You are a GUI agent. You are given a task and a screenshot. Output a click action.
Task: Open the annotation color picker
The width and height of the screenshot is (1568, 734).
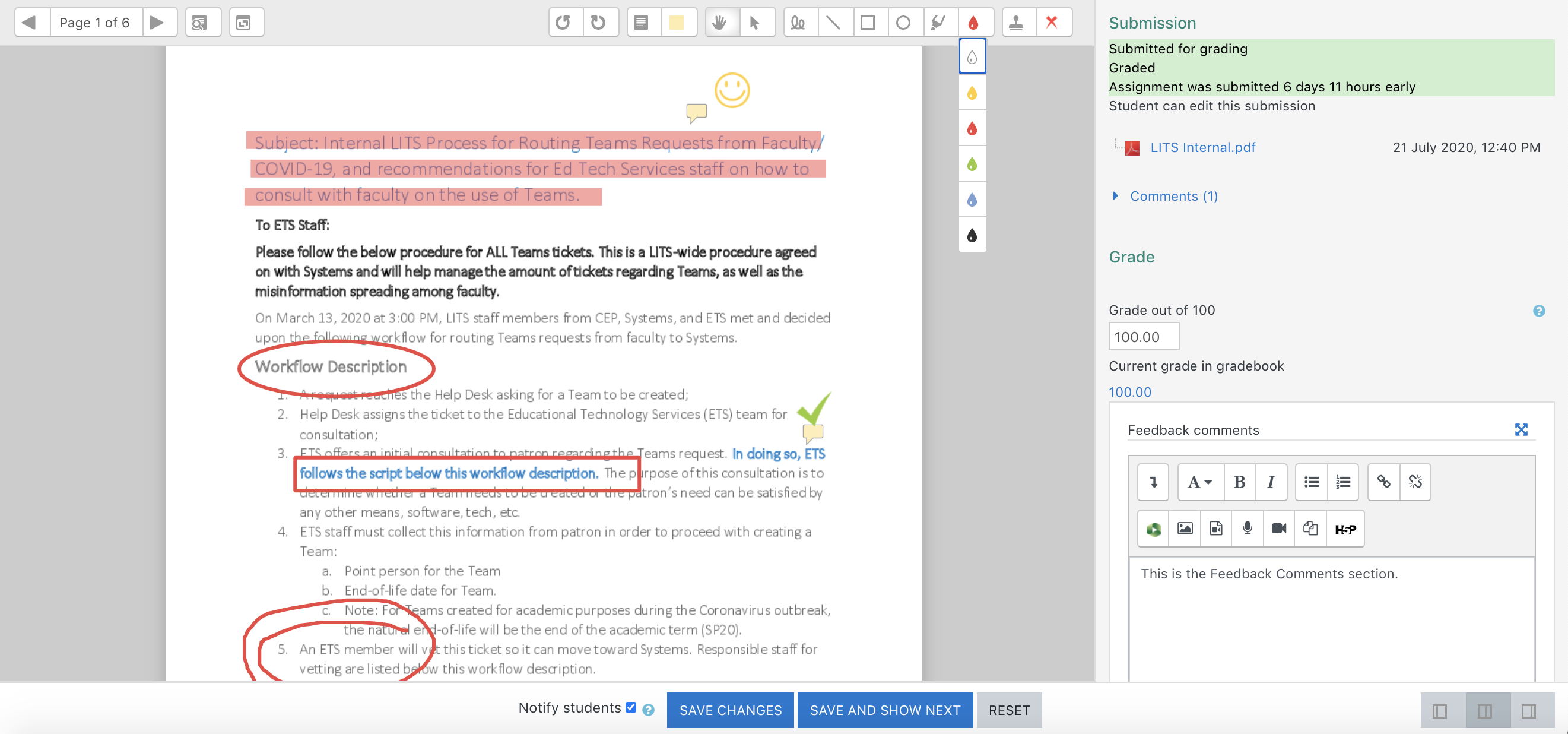[973, 23]
